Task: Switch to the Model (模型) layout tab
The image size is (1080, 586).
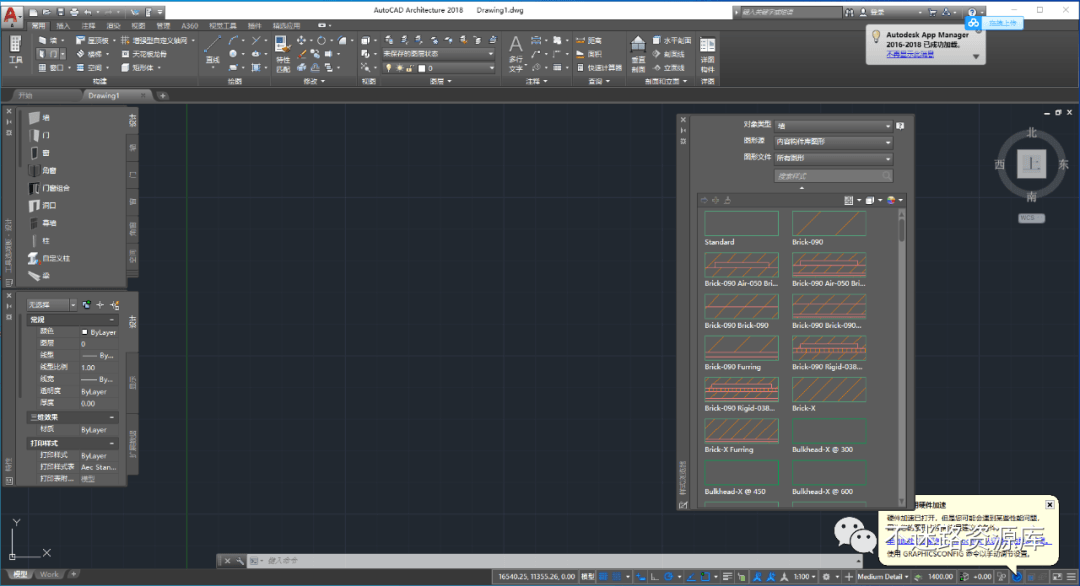Action: [x=20, y=574]
